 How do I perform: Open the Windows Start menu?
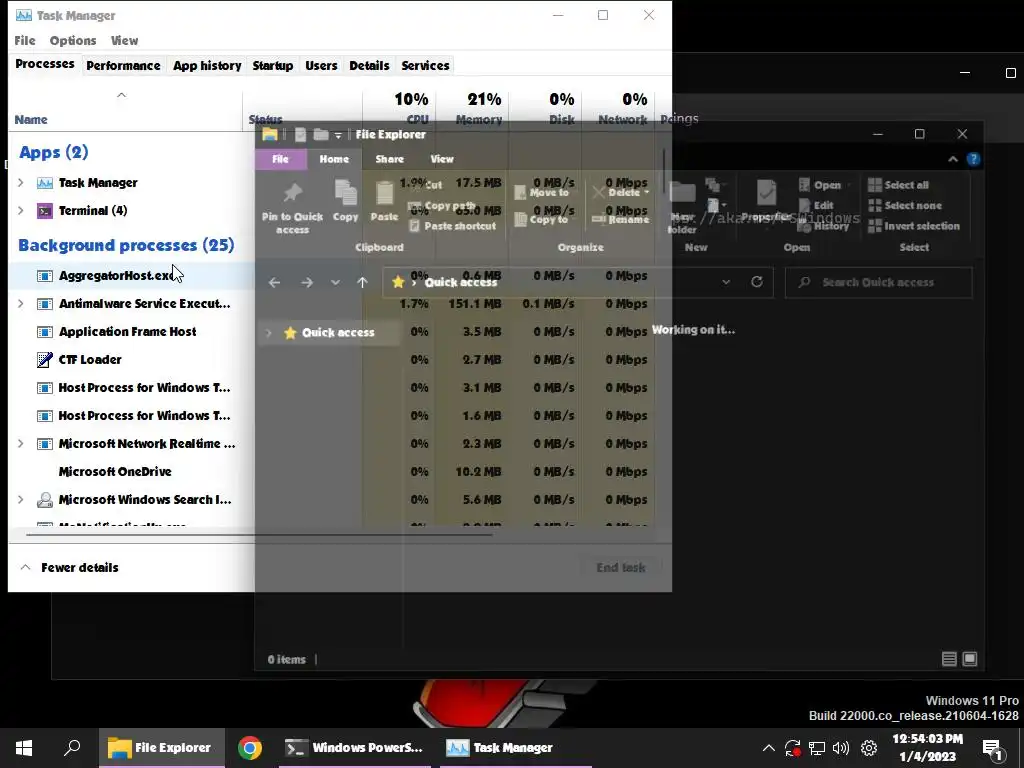(24, 748)
